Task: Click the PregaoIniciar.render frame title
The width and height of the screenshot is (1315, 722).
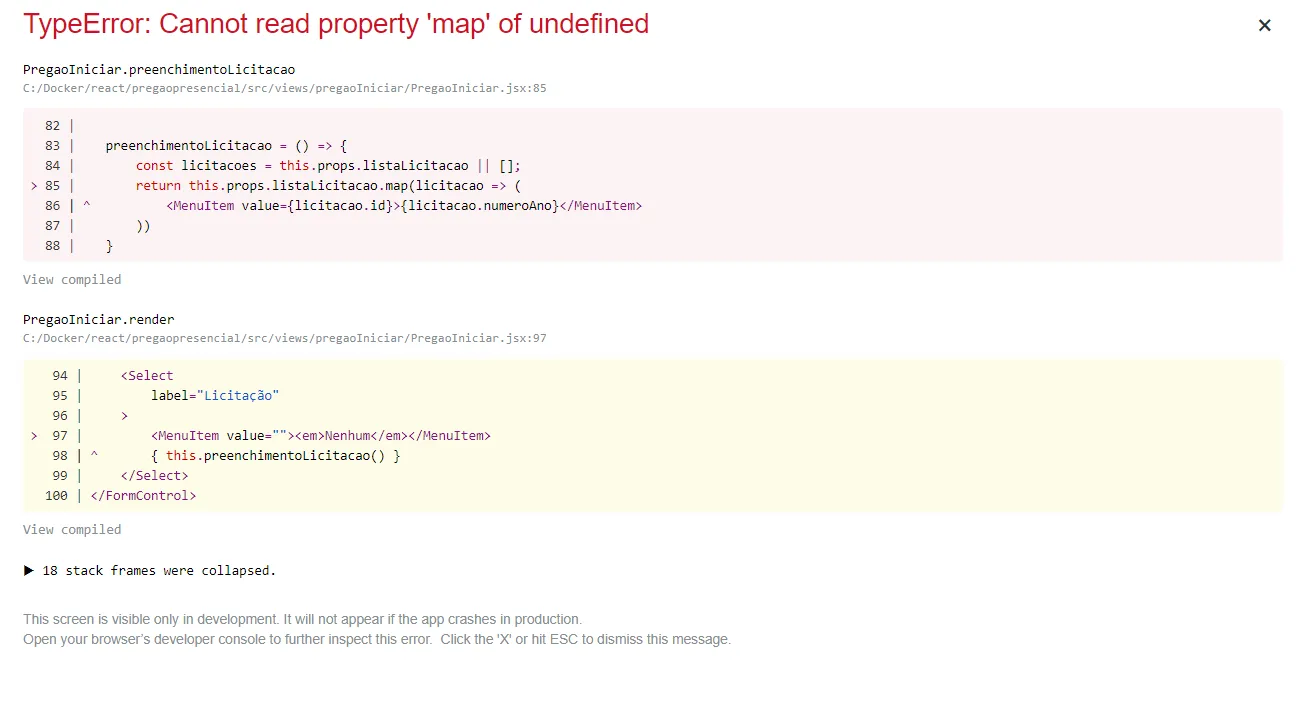Action: (99, 320)
